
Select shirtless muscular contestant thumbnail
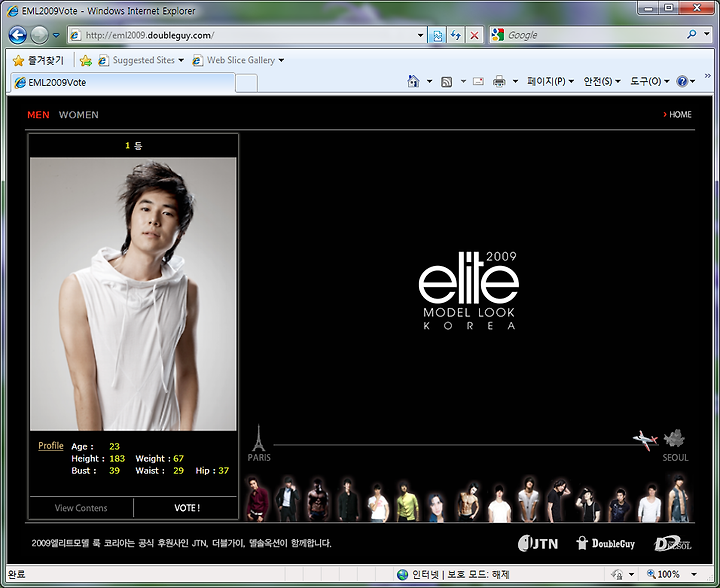318,499
